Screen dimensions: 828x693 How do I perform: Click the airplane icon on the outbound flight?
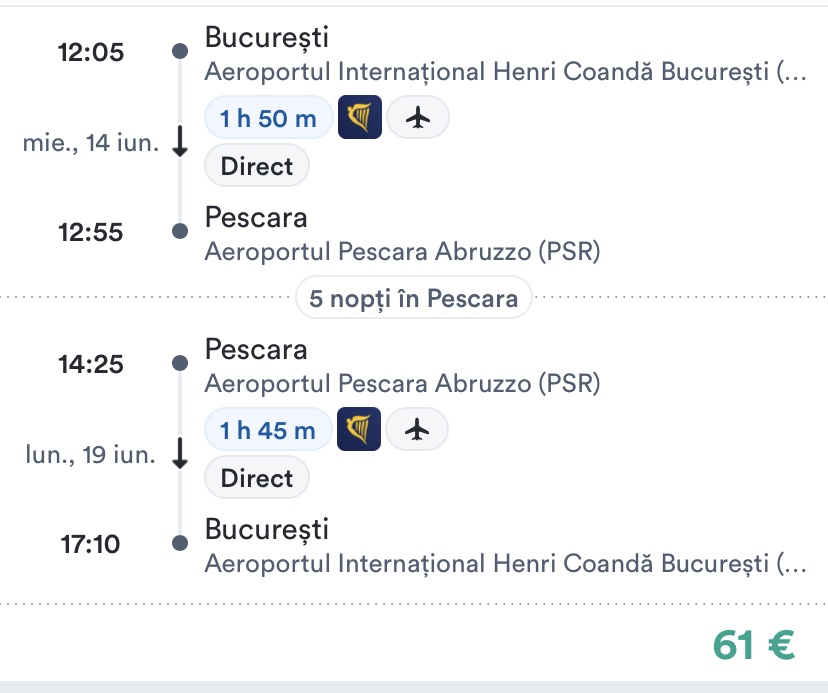tap(418, 119)
